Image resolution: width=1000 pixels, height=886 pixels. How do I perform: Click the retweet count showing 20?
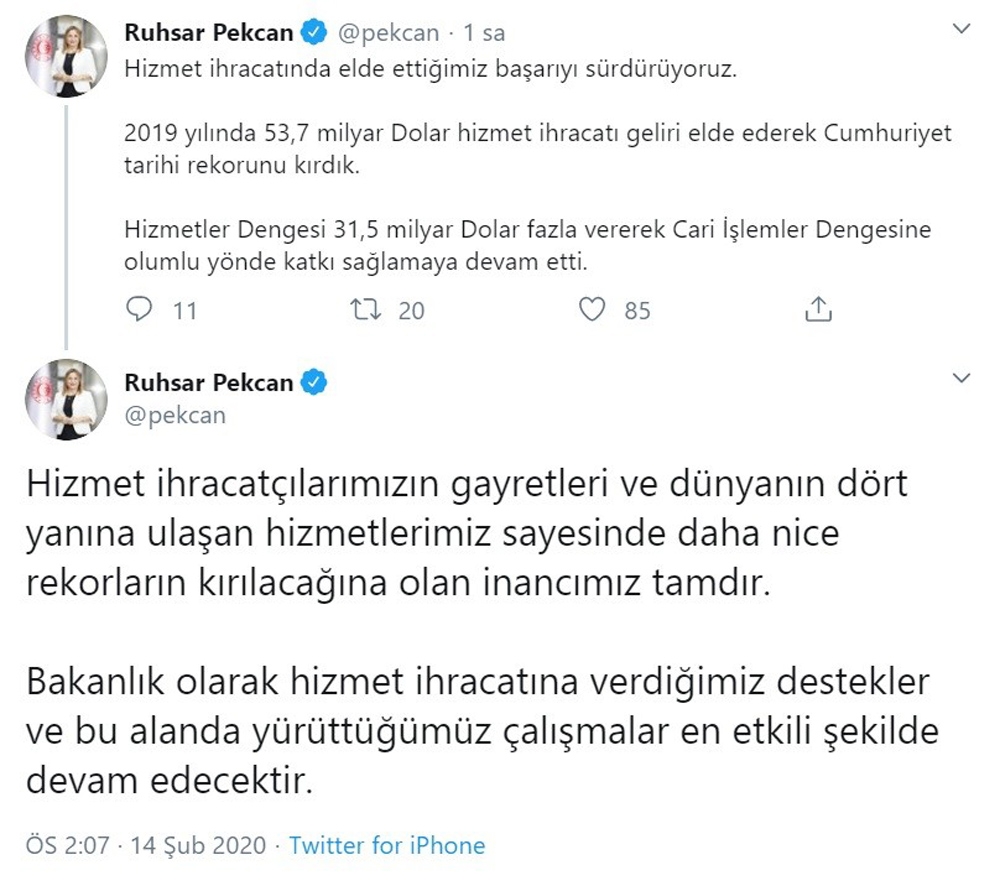pos(410,311)
